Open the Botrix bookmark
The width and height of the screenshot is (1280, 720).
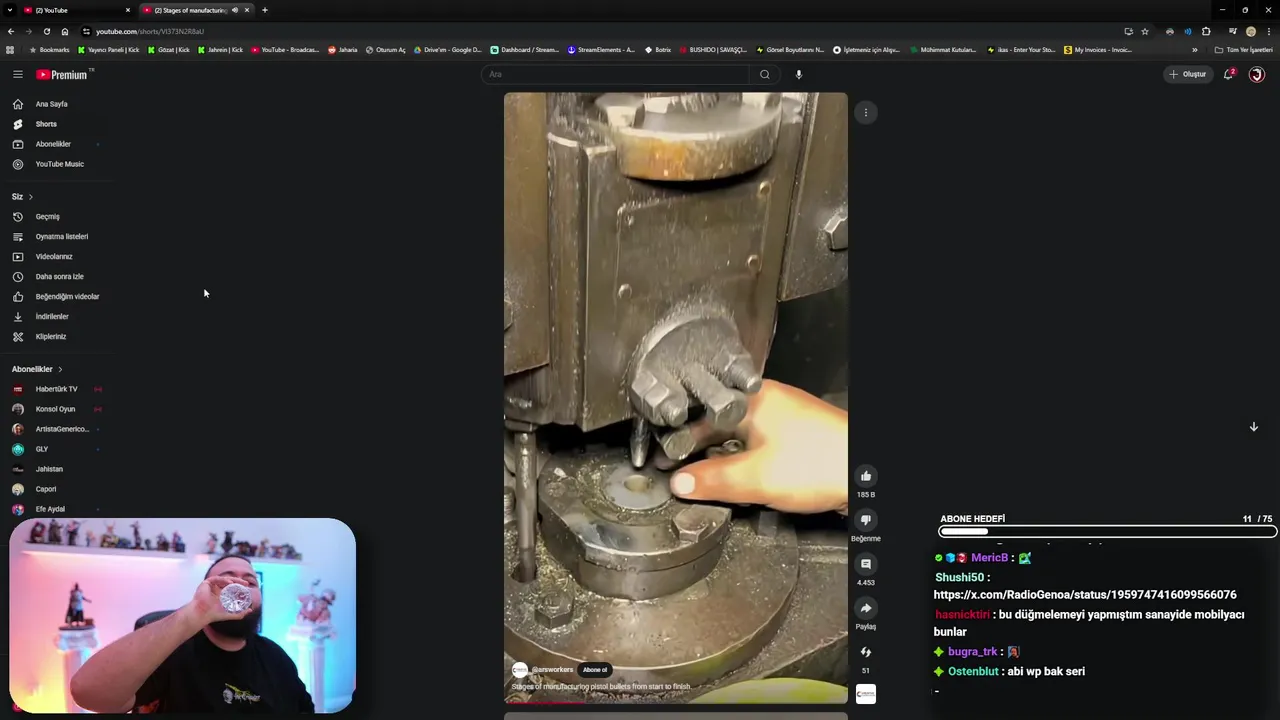click(658, 50)
